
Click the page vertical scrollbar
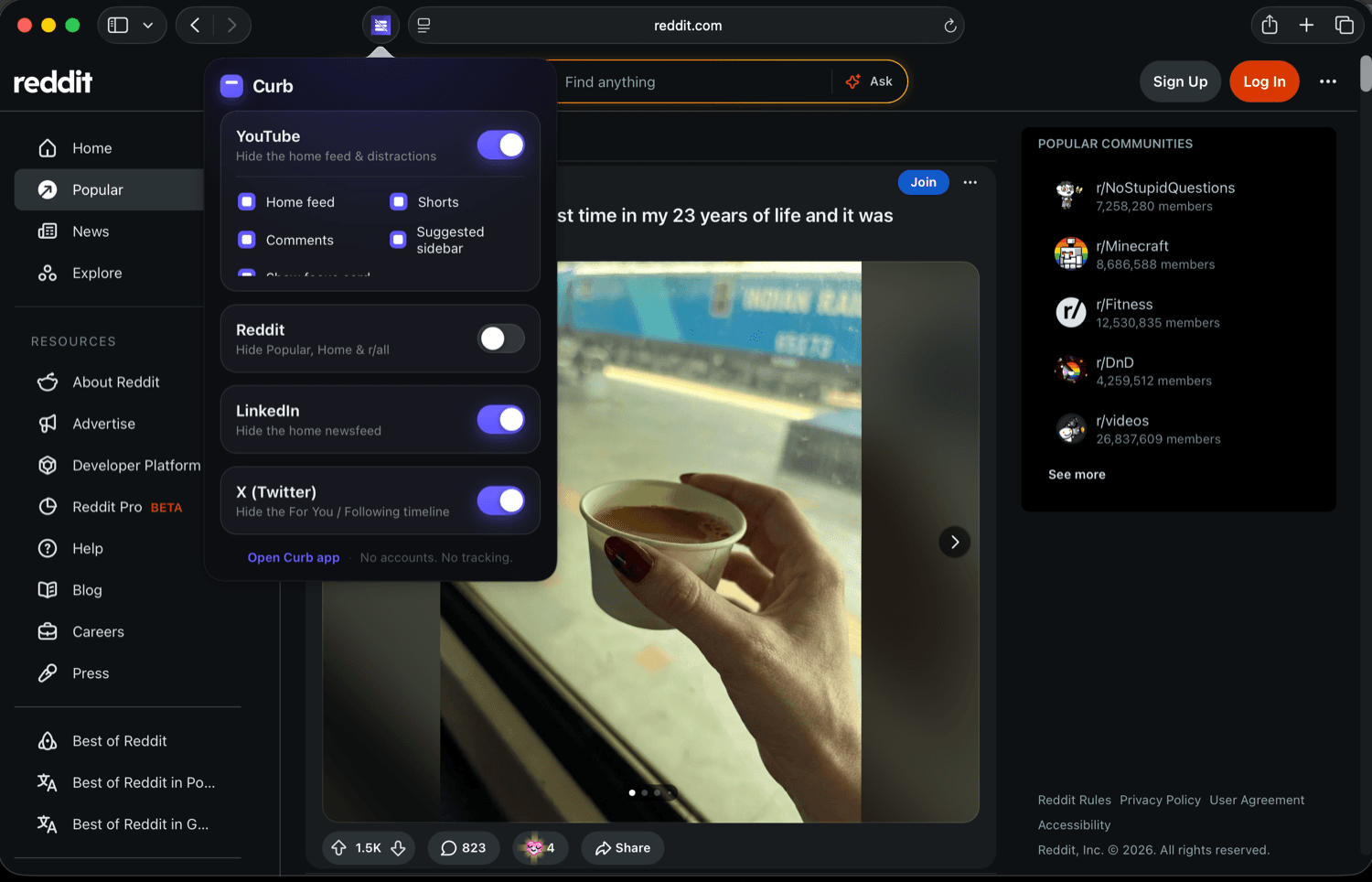pyautogui.click(x=1366, y=73)
